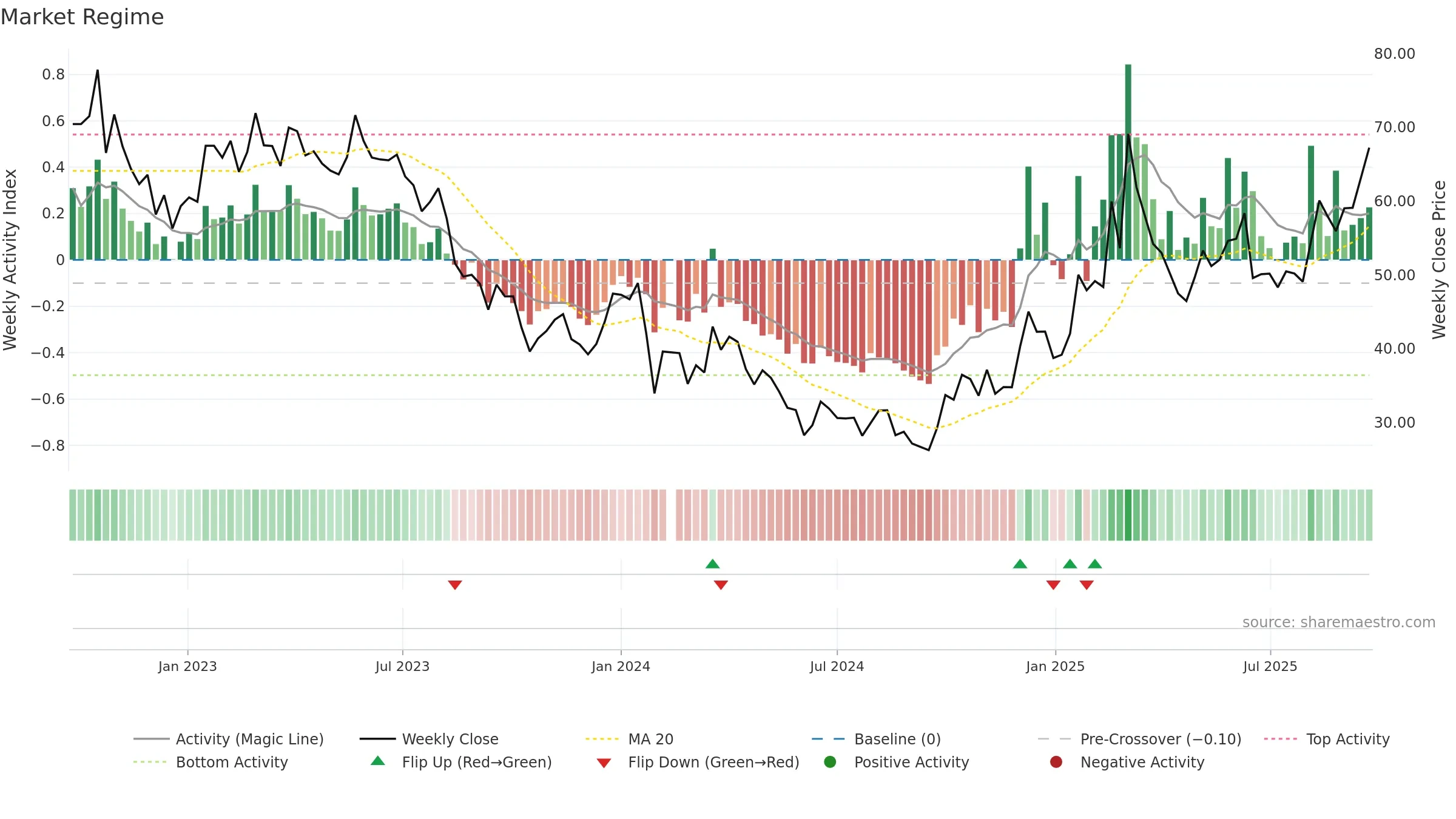This screenshot has height=819, width=1456.
Task: Click the Flip Up marker near Mar 2024
Action: click(713, 564)
